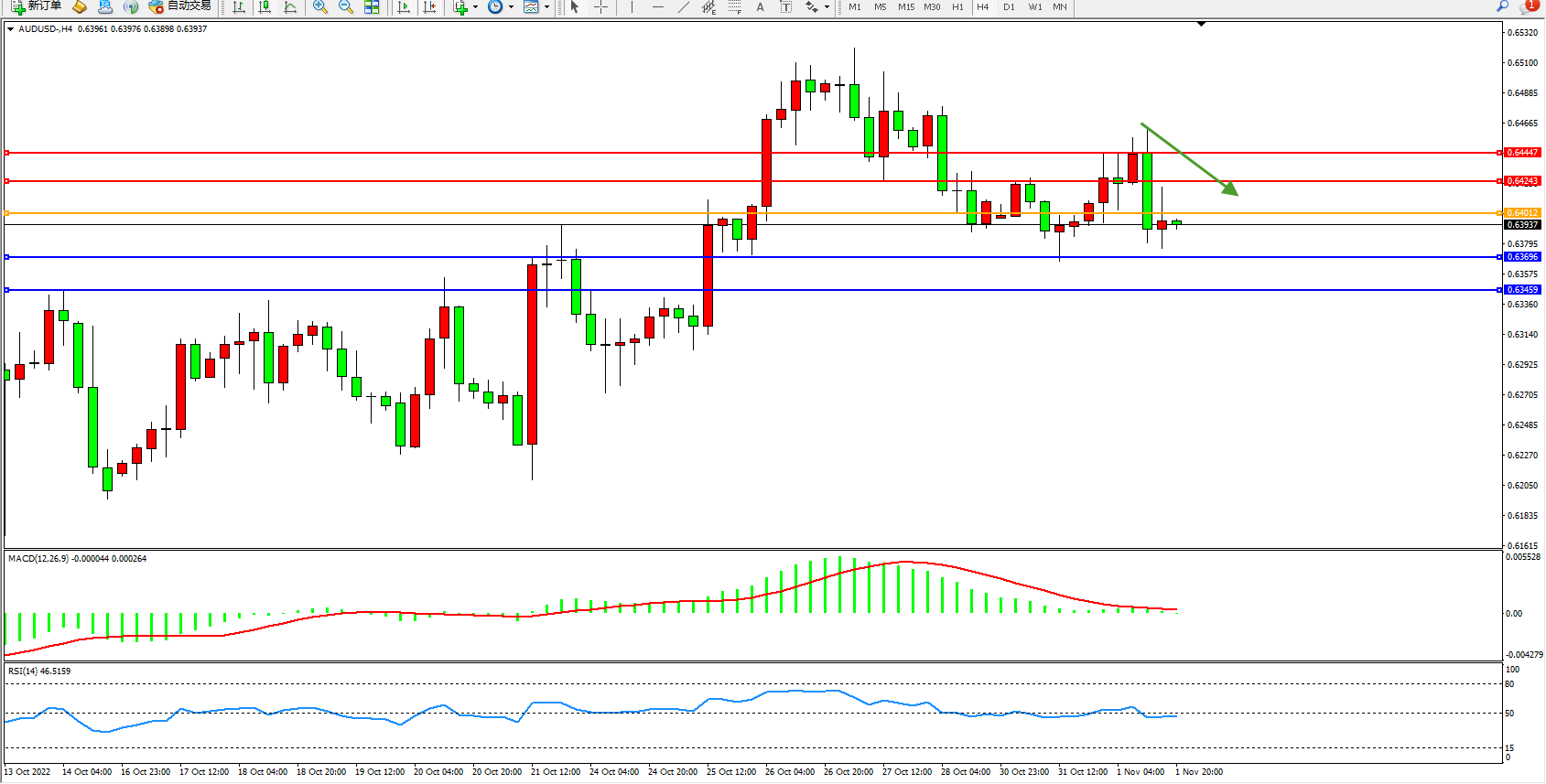
Task: Click the 0.64447 red horizontal line label
Action: 1522,153
